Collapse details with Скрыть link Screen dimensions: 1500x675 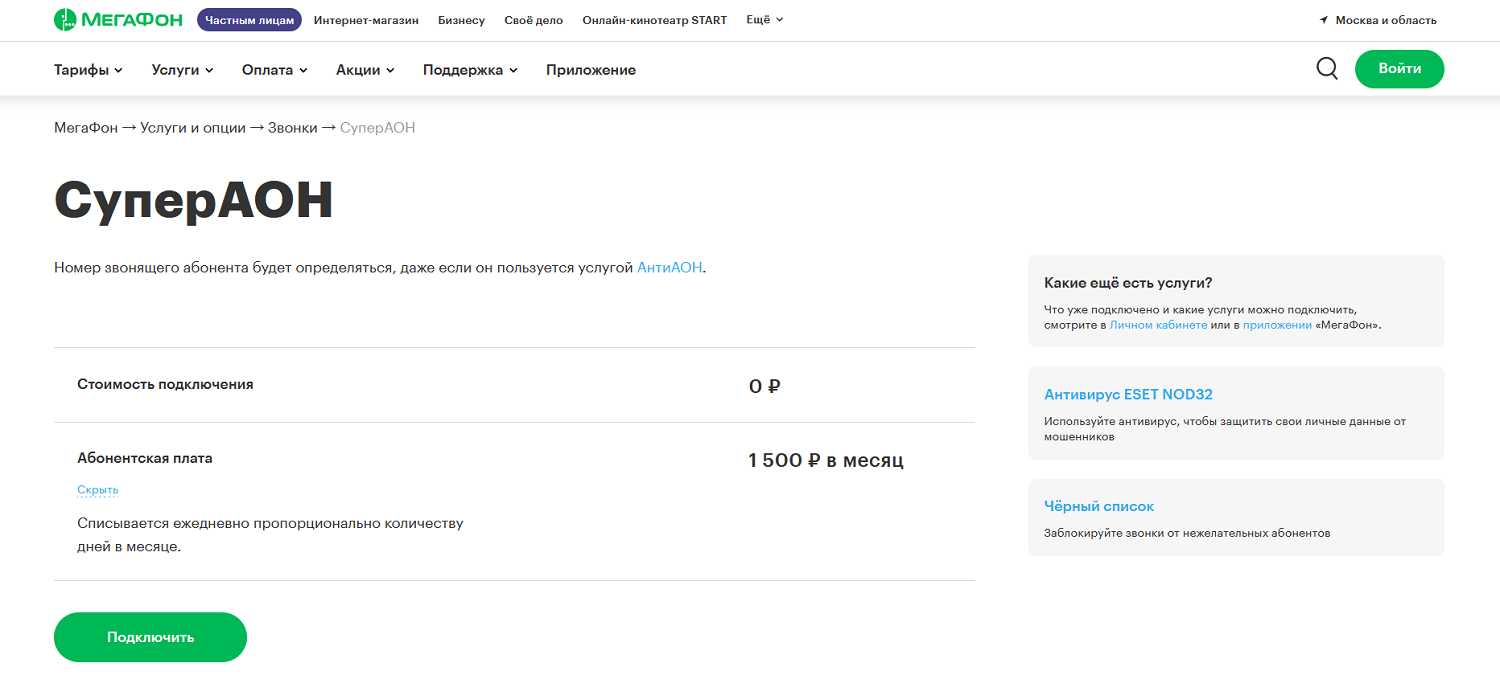[98, 490]
